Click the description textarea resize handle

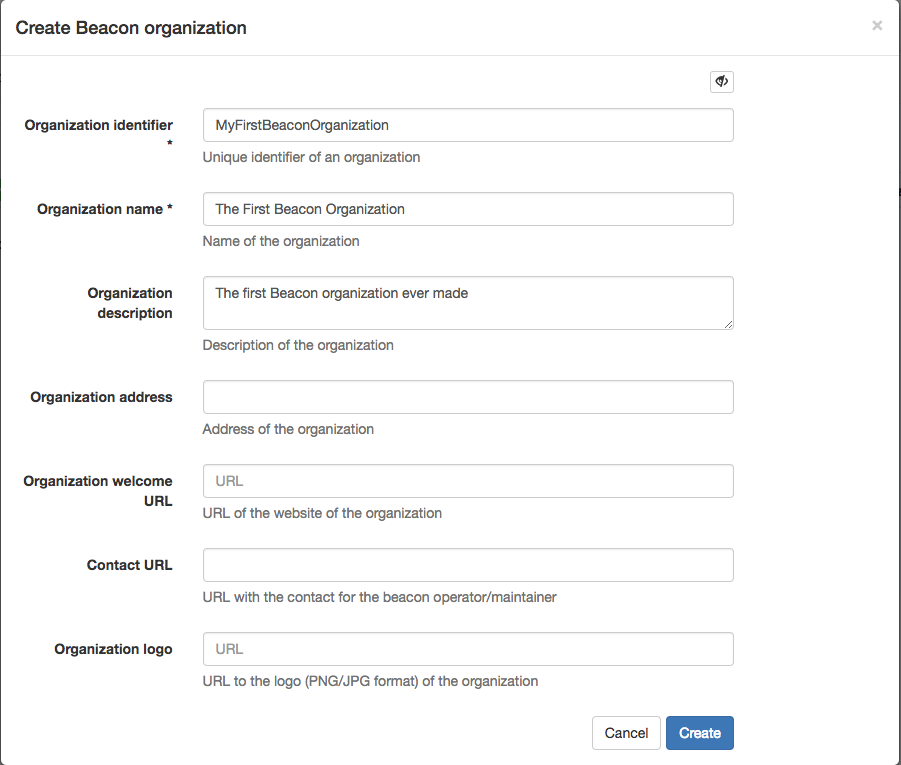pyautogui.click(x=729, y=326)
